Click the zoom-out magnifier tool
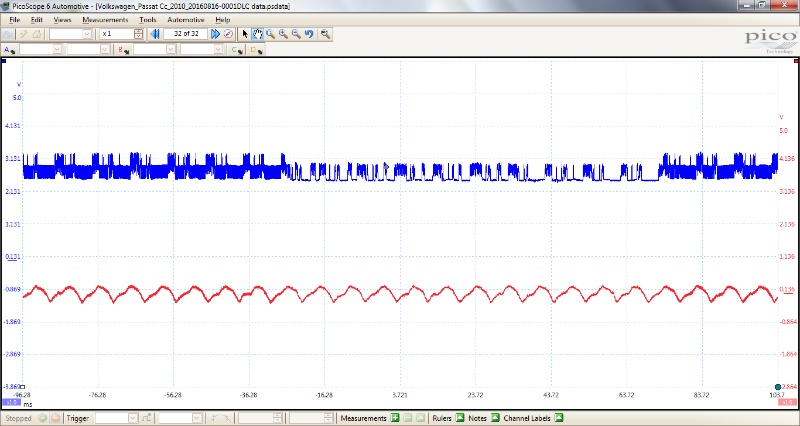 (x=296, y=34)
